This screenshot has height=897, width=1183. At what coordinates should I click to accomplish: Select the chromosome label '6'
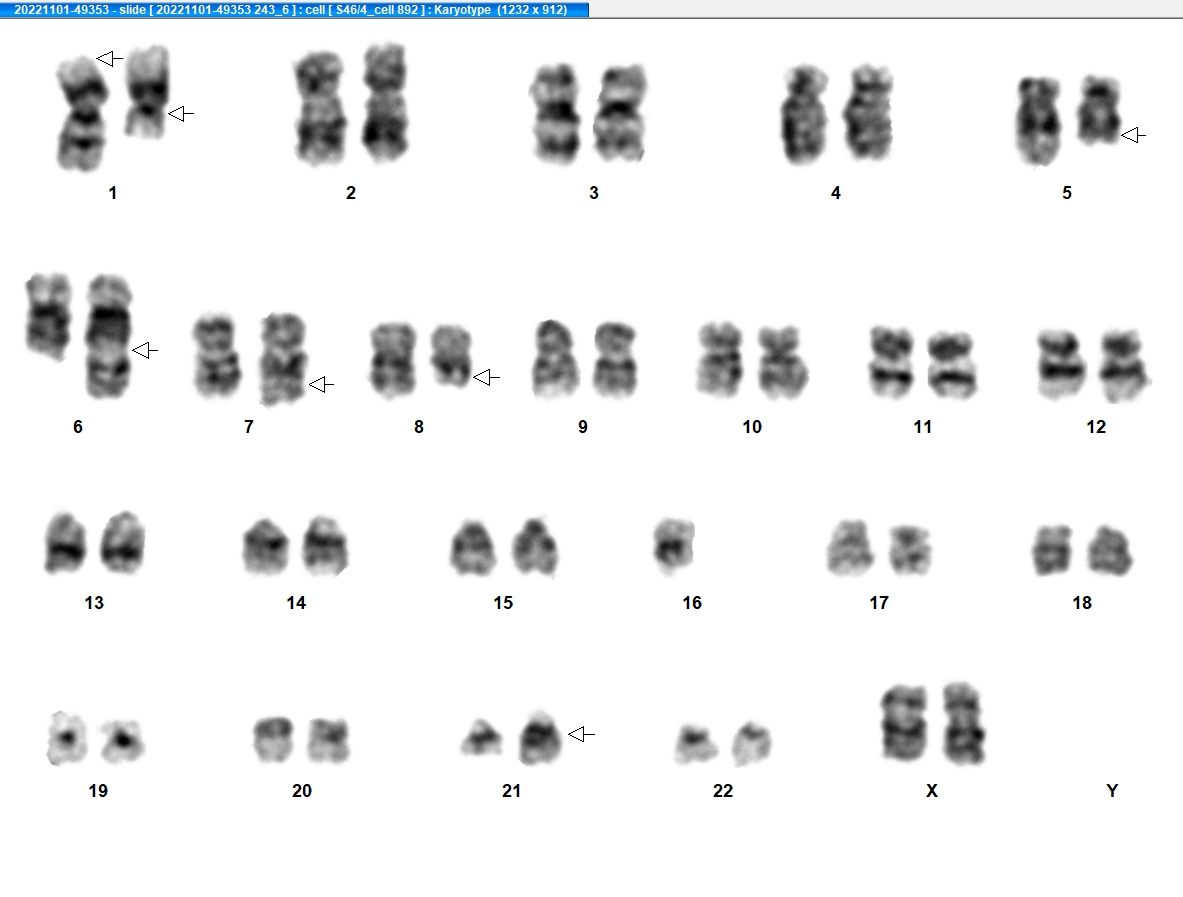(x=78, y=427)
